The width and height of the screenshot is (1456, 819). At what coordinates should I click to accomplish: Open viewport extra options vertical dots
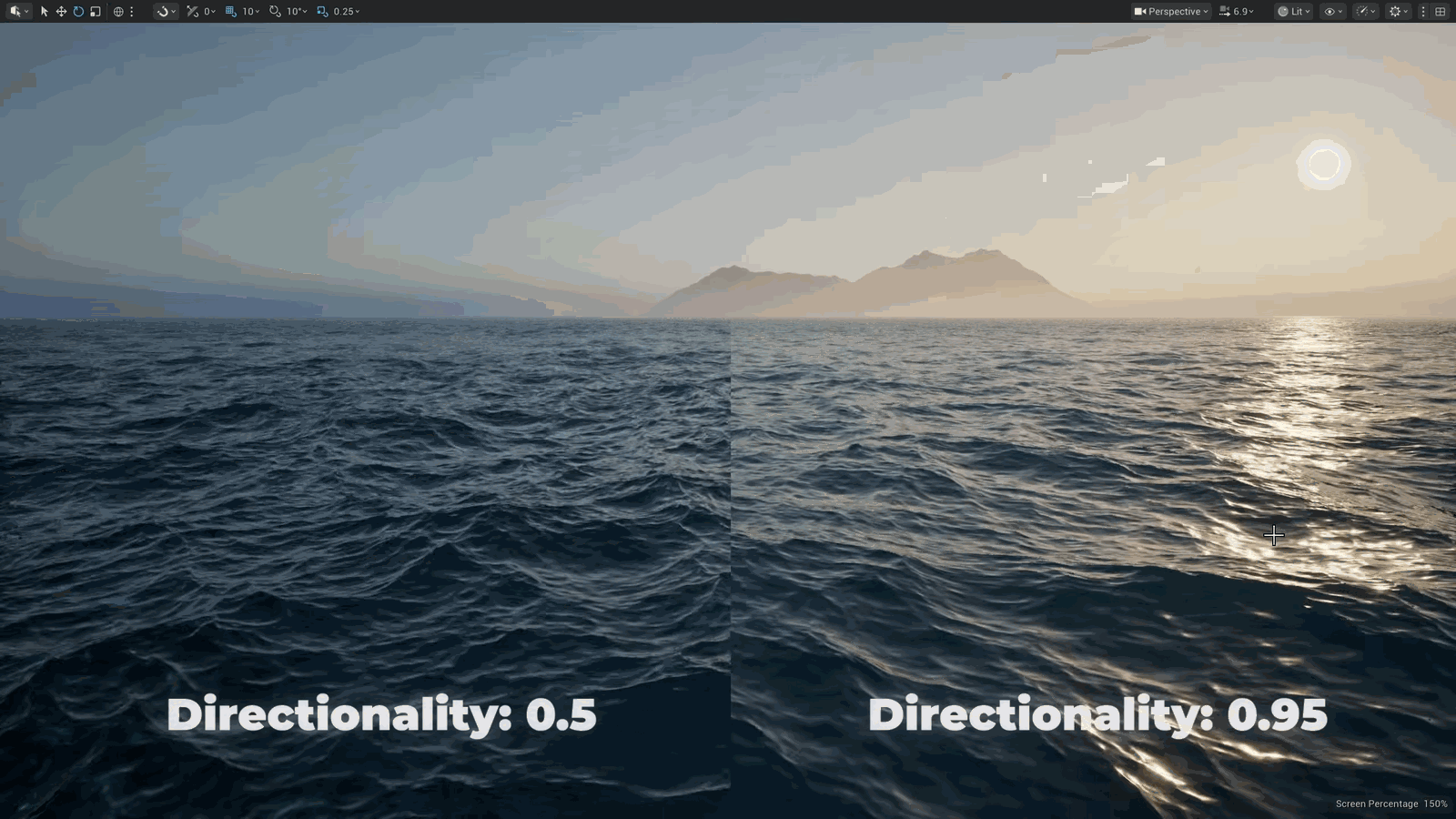1423,12
